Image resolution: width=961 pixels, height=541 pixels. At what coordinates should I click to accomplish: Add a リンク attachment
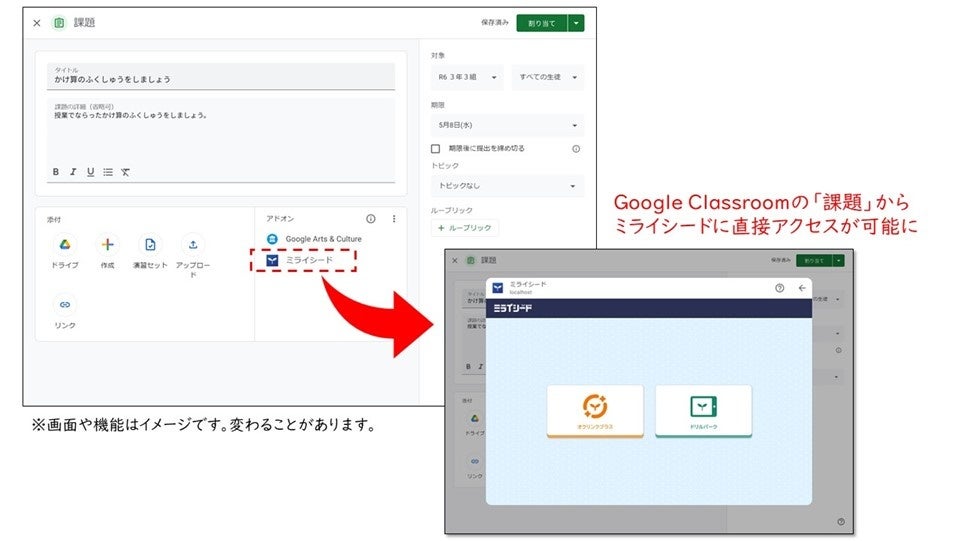[x=64, y=305]
